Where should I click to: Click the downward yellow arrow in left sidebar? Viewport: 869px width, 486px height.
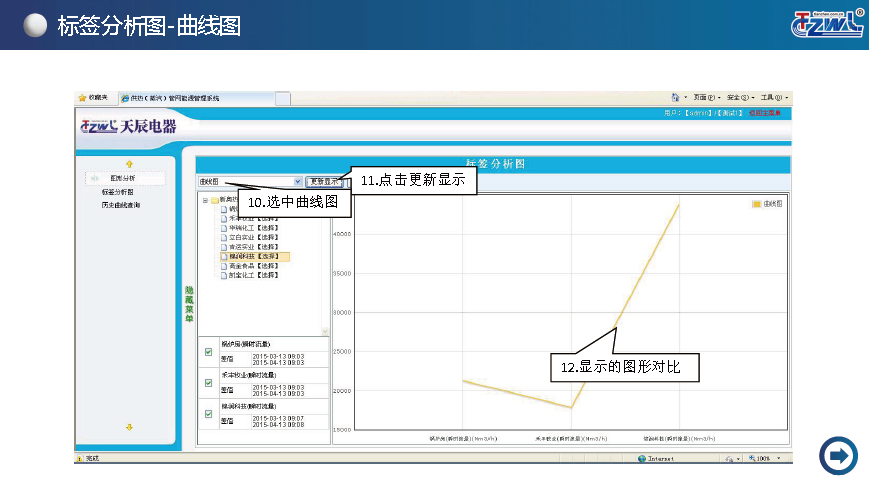pos(129,427)
